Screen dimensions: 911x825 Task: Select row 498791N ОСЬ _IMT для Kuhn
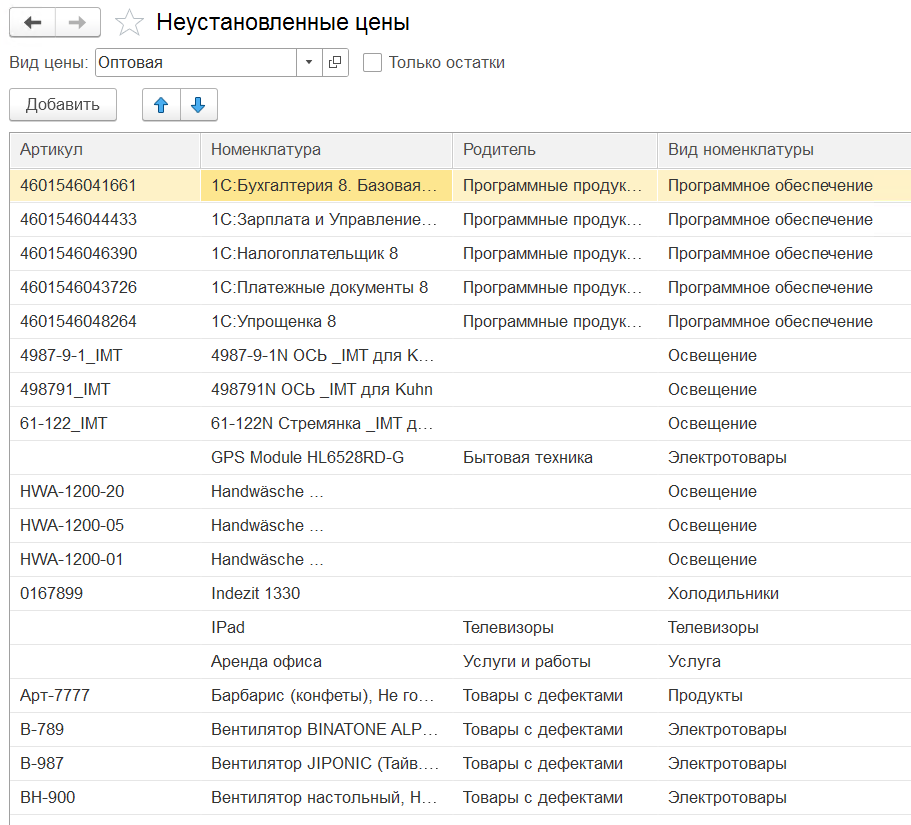tap(326, 389)
